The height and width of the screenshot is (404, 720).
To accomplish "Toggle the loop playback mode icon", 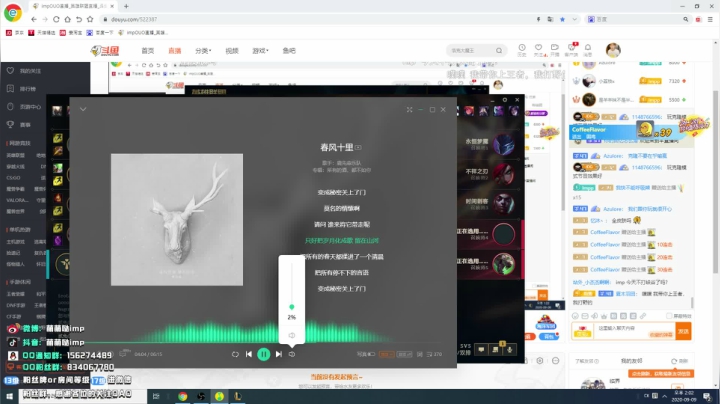I will click(x=235, y=354).
